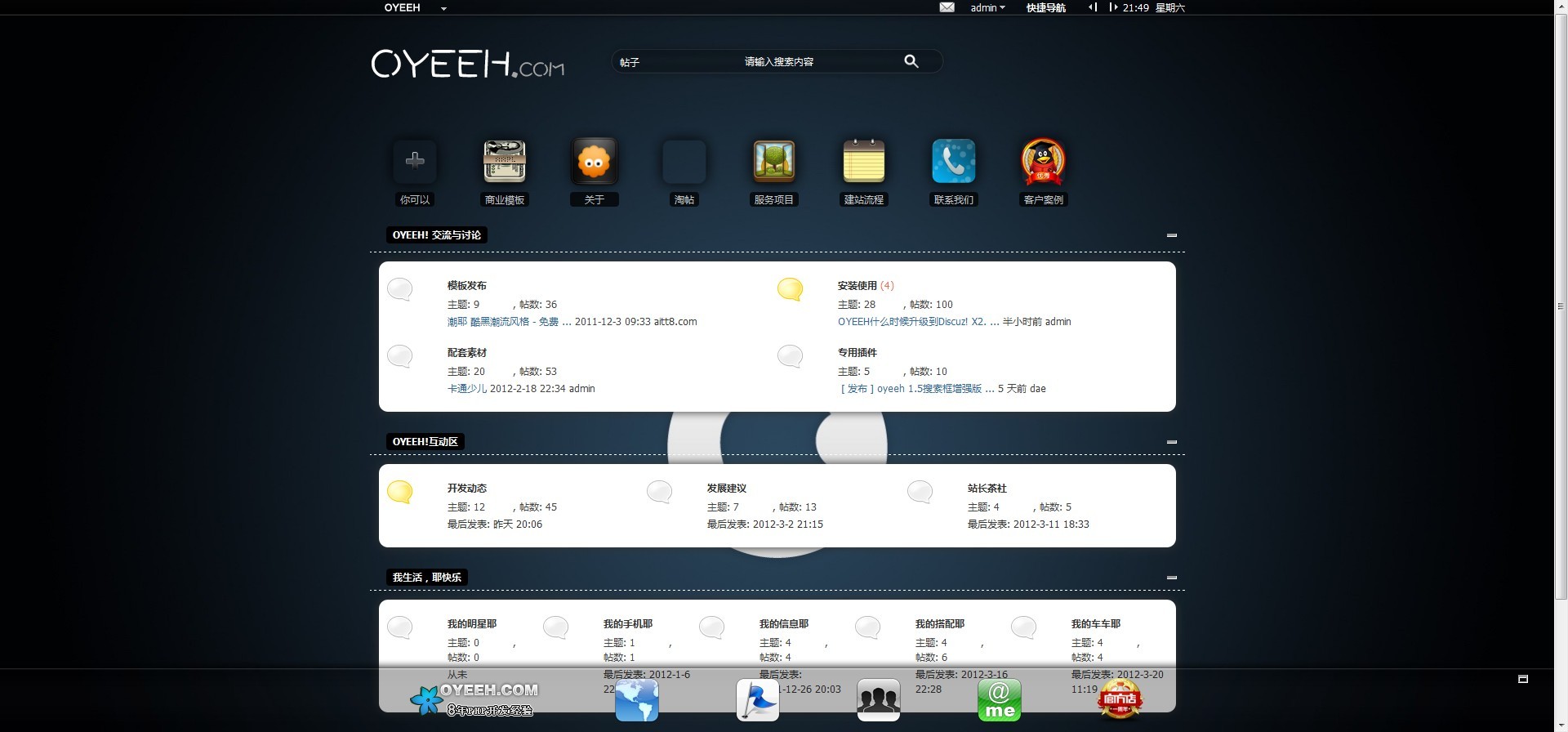Screen dimensions: 1568x732
Task: Open the 快捷导航 menu
Action: [x=1045, y=7]
